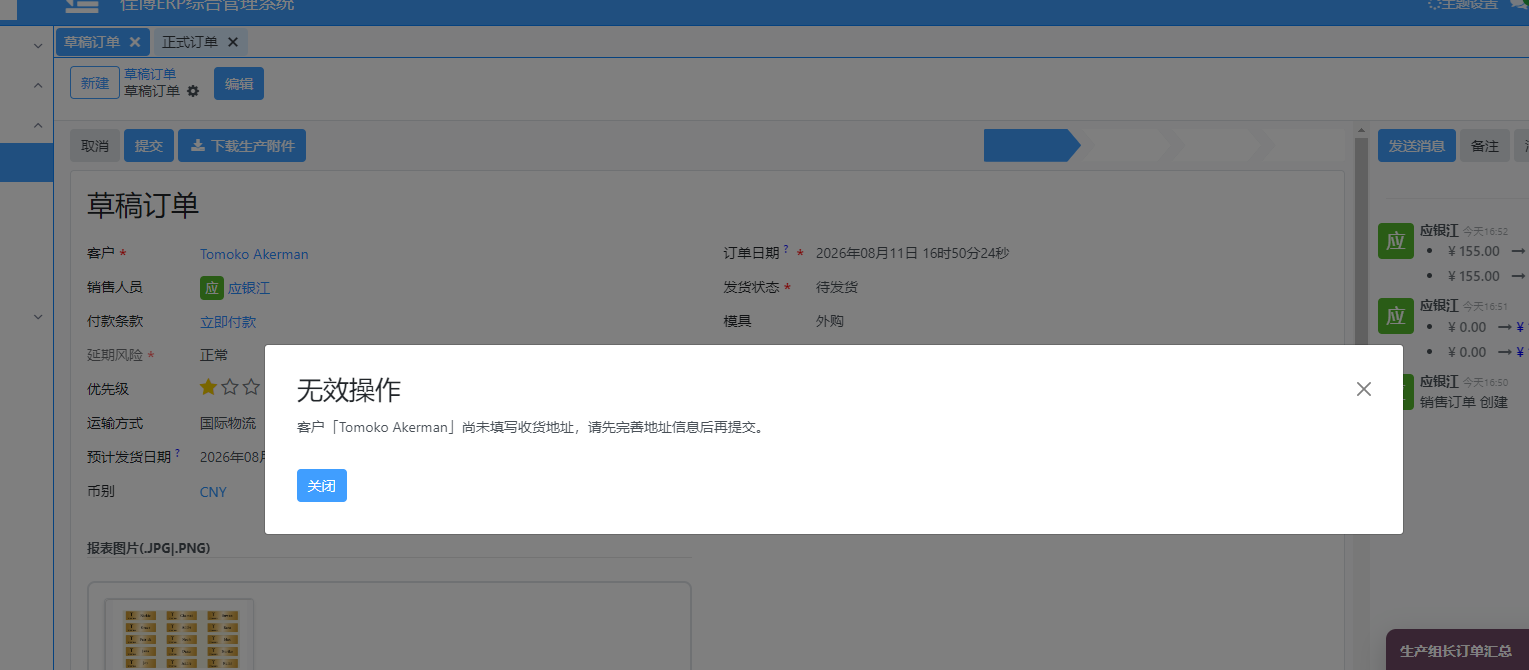Click the first blue status stage arrow

(x=1032, y=146)
